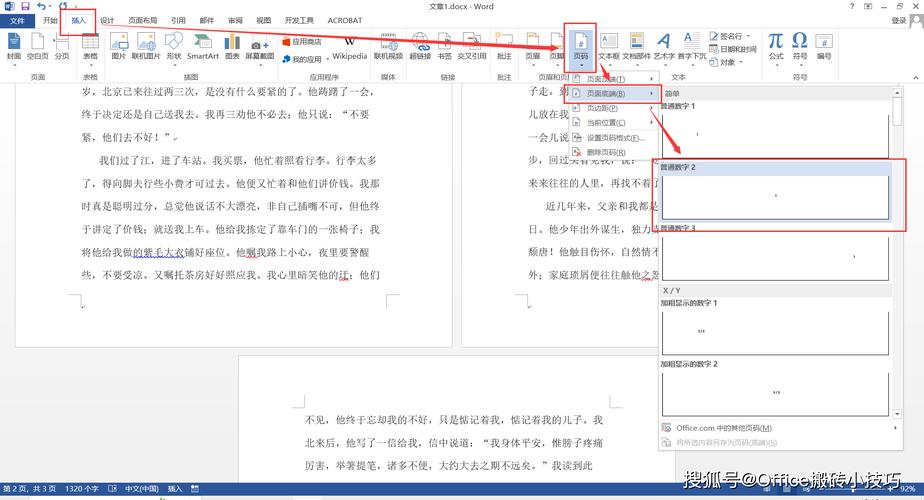Click the Text Box (文本框) icon
The width and height of the screenshot is (924, 500).
(x=609, y=47)
